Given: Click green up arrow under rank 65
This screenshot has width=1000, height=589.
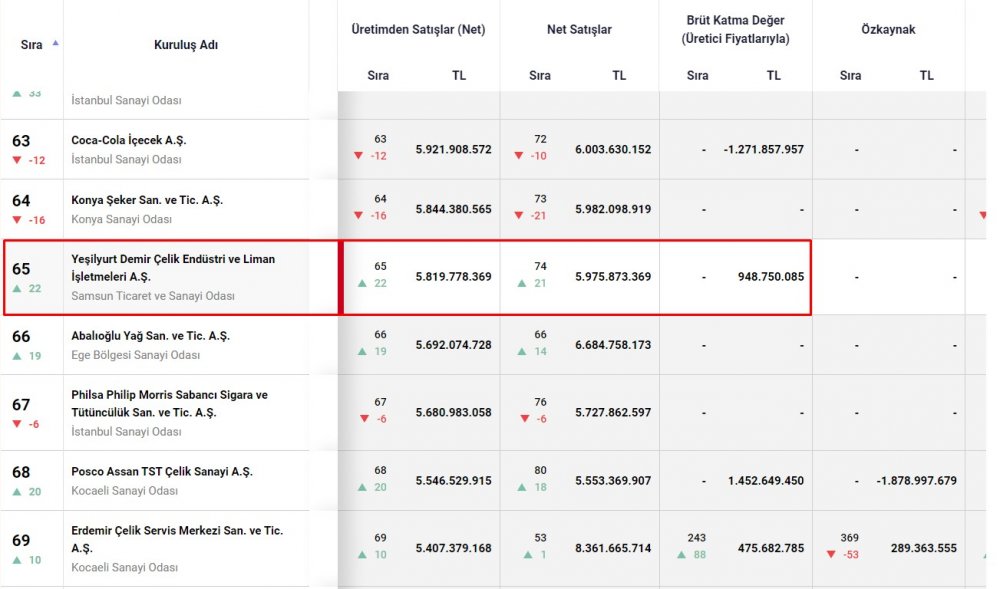Looking at the screenshot, I should coord(17,288).
